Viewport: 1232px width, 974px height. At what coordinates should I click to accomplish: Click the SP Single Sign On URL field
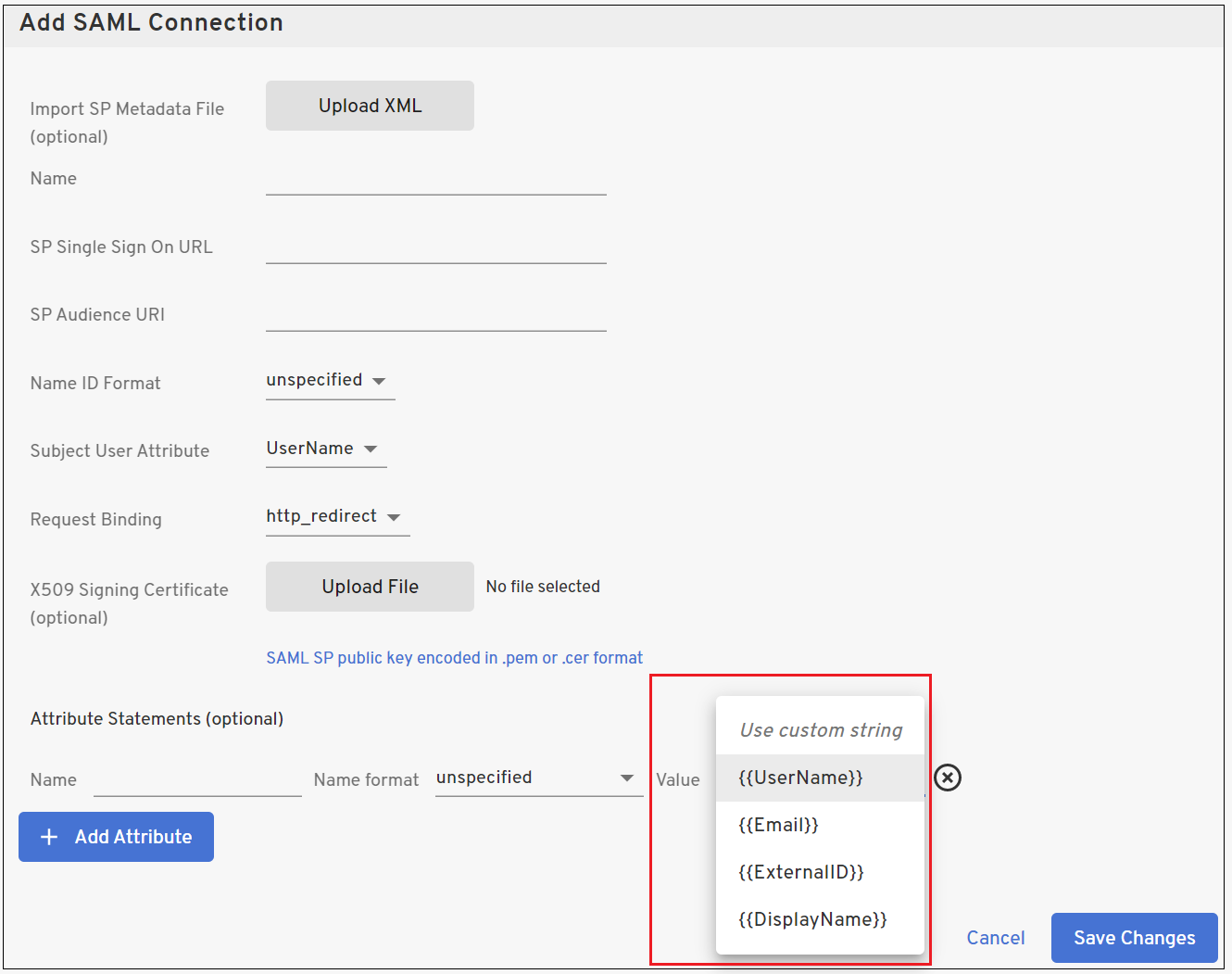click(435, 248)
